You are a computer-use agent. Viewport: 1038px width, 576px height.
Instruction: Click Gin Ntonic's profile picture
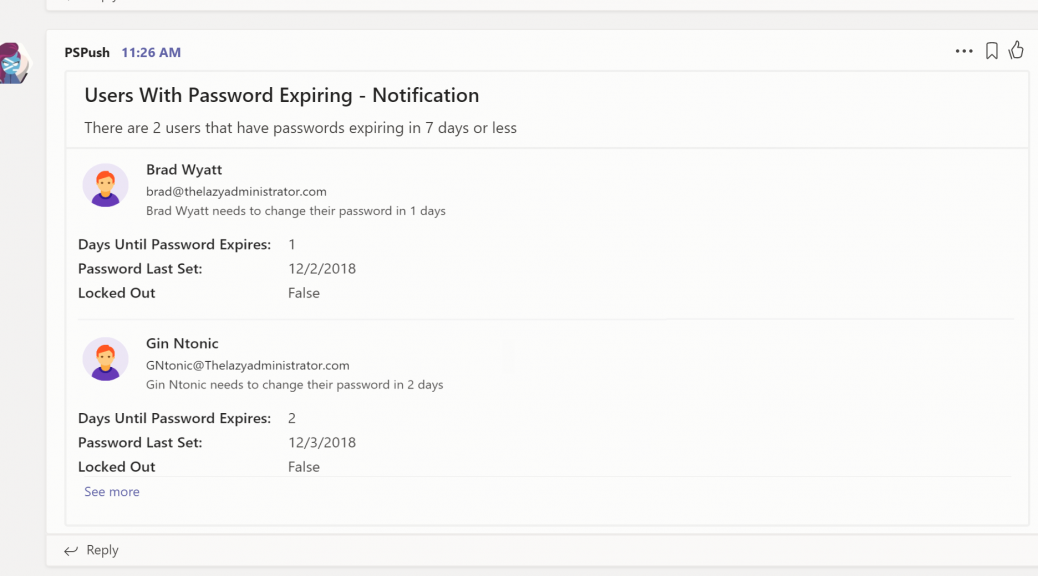pos(105,359)
